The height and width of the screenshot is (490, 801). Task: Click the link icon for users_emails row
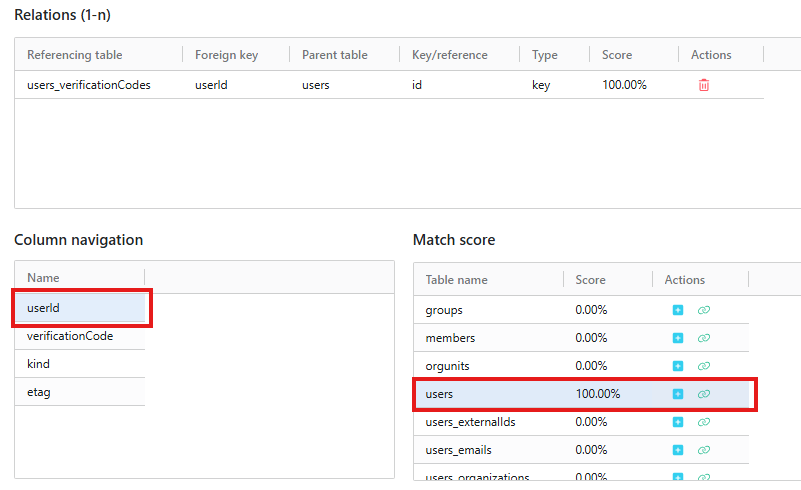coord(703,450)
